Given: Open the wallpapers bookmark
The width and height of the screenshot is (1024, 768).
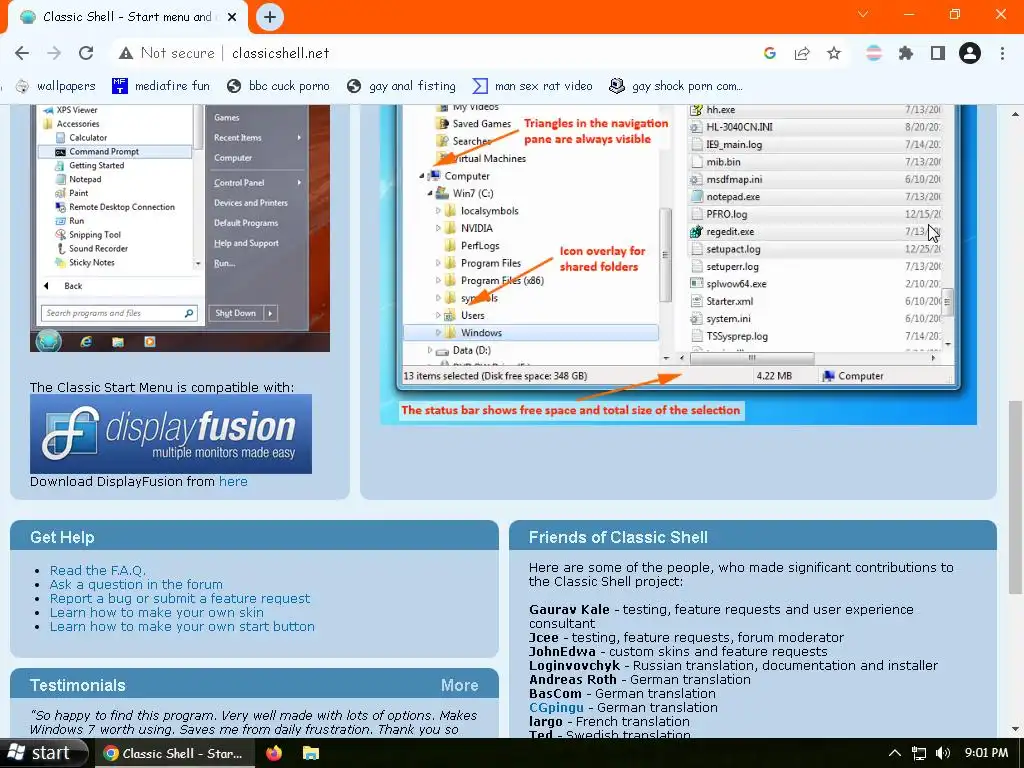Looking at the screenshot, I should (56, 86).
